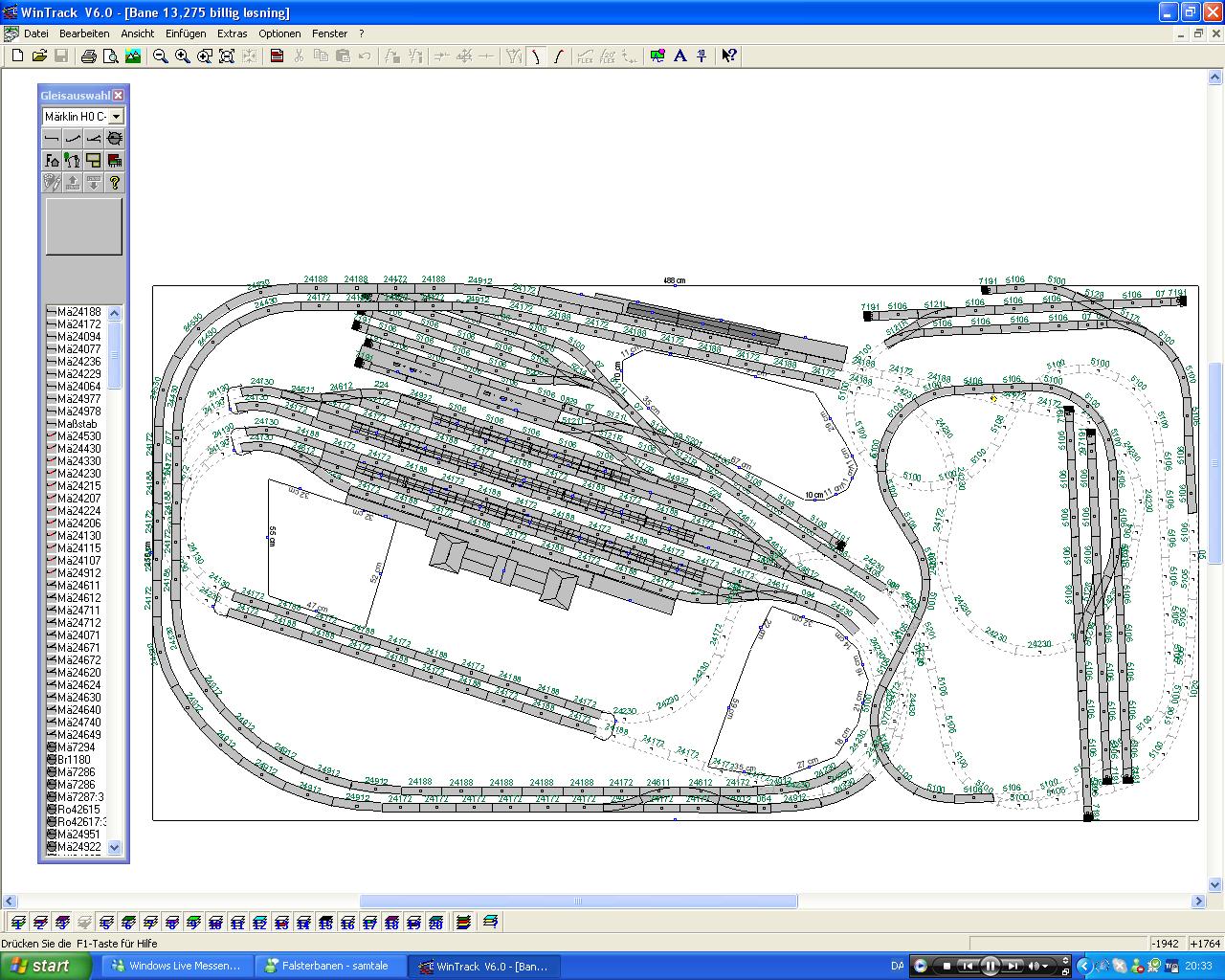Click the zoom region magnifier icon
The image size is (1225, 980).
tap(205, 56)
